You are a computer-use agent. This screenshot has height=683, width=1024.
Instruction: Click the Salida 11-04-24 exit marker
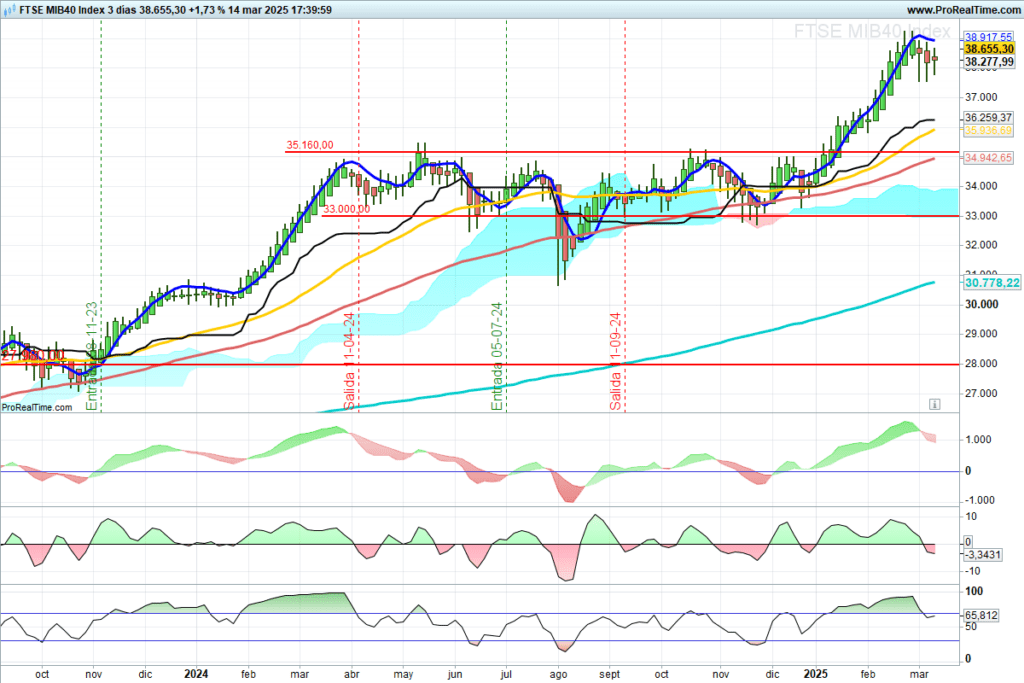coord(349,361)
